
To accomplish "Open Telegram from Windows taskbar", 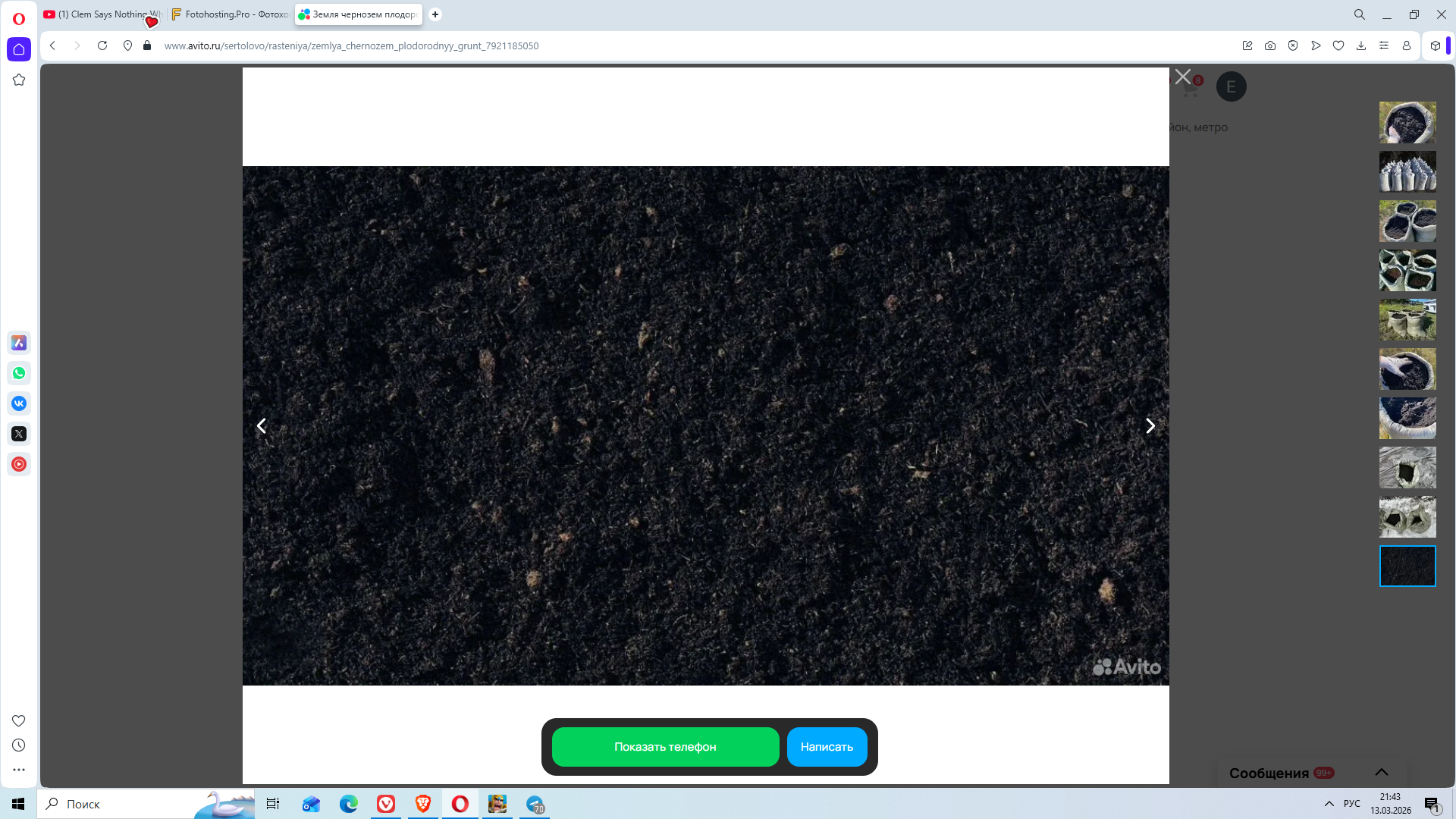I will [535, 804].
